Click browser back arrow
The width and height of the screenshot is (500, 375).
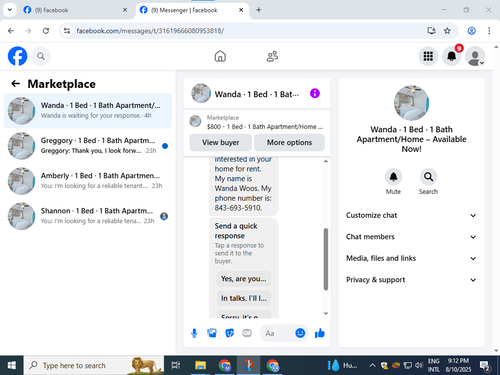(x=11, y=31)
